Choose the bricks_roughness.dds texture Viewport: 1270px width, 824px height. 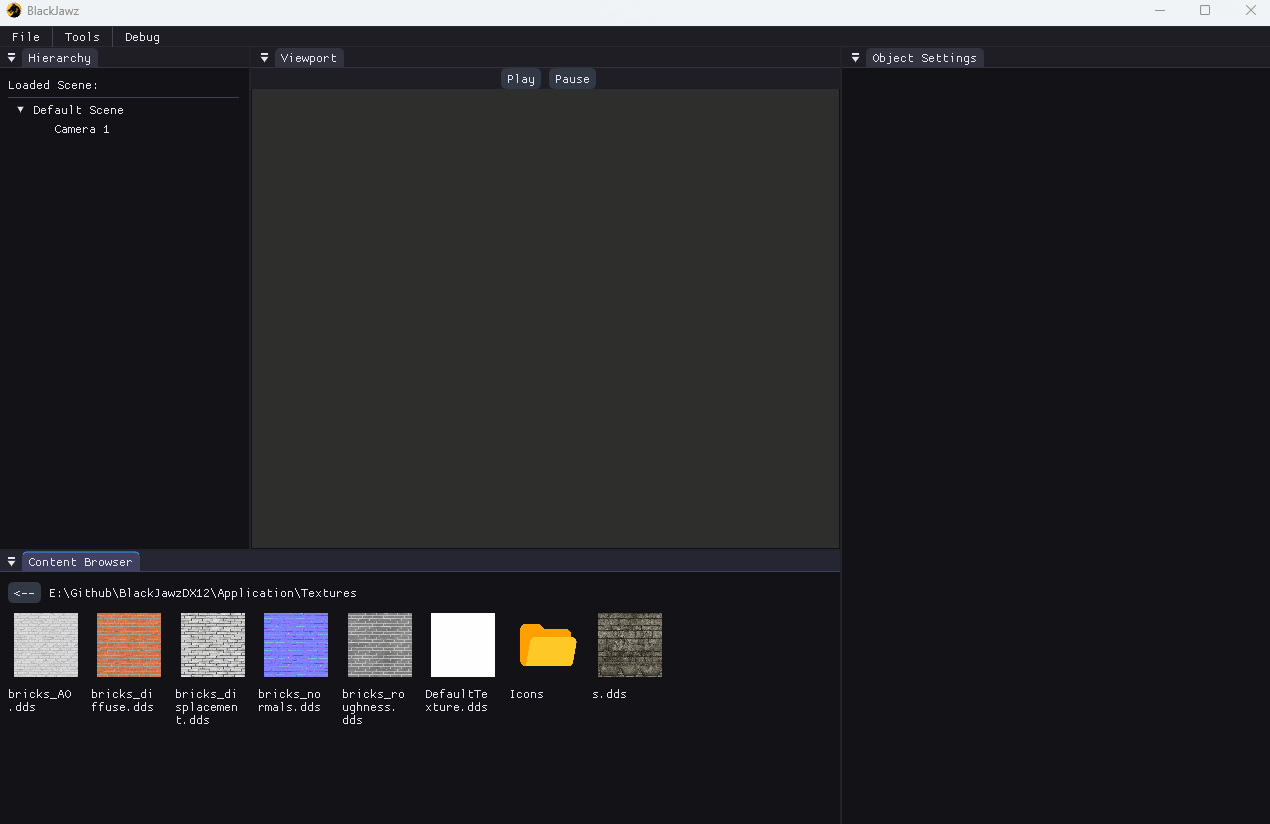point(379,645)
